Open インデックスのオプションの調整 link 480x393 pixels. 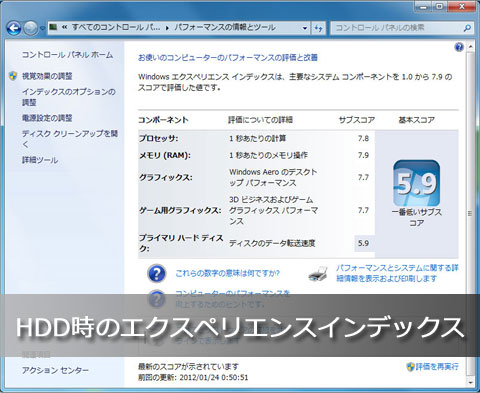click(69, 97)
